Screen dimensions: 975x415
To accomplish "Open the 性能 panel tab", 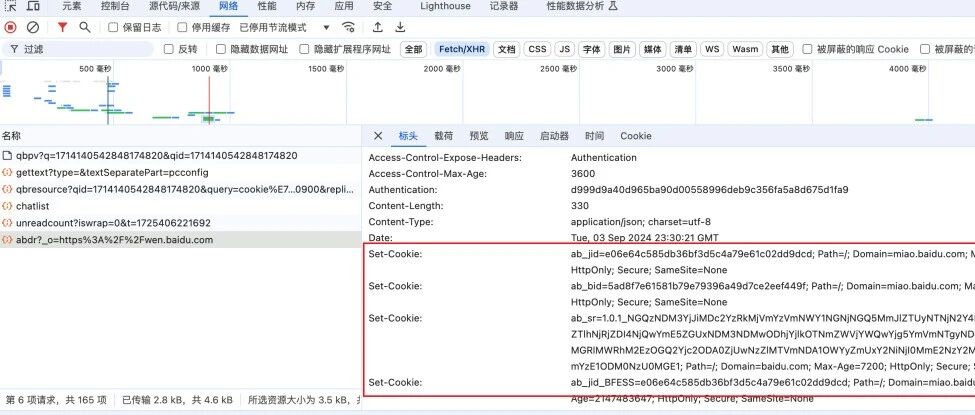I will 267,6.
